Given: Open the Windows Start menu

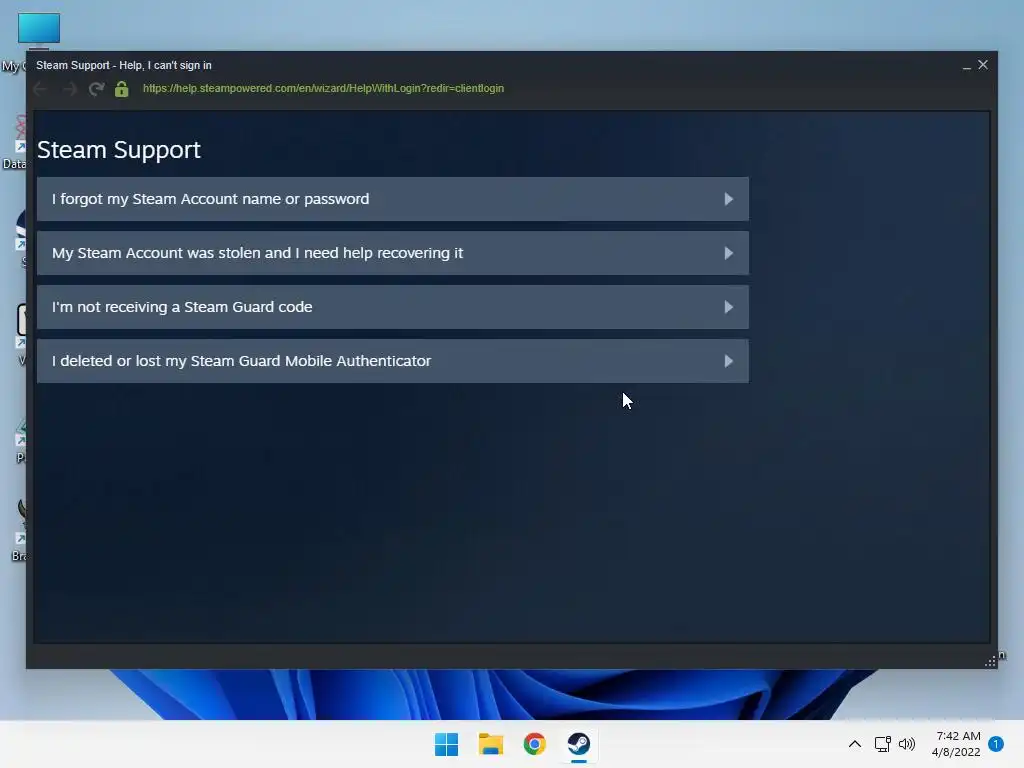Looking at the screenshot, I should pos(447,744).
